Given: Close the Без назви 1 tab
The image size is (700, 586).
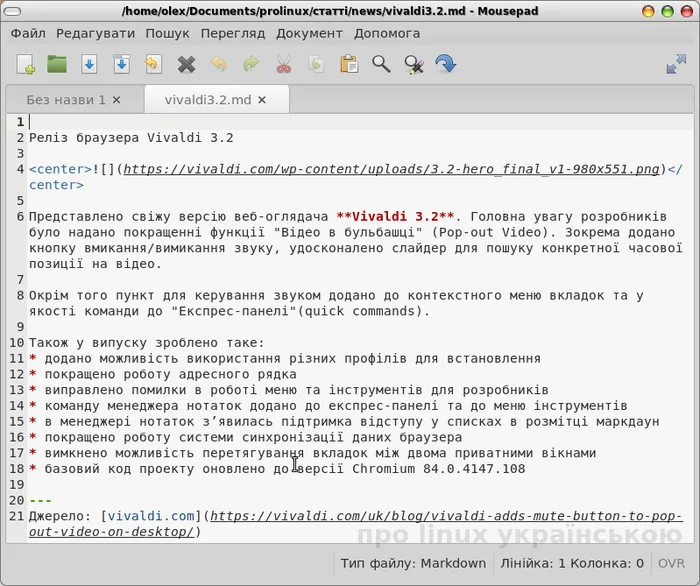Looking at the screenshot, I should [117, 100].
